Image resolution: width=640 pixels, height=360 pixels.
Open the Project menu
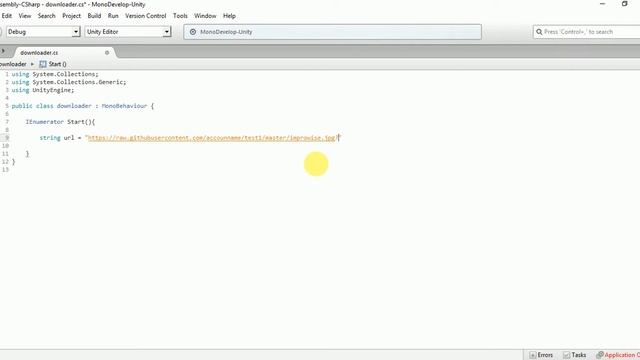(x=71, y=16)
